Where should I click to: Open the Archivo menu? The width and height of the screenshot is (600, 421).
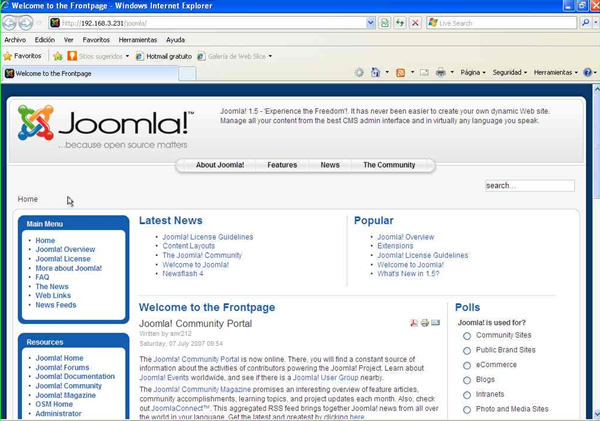click(15, 40)
